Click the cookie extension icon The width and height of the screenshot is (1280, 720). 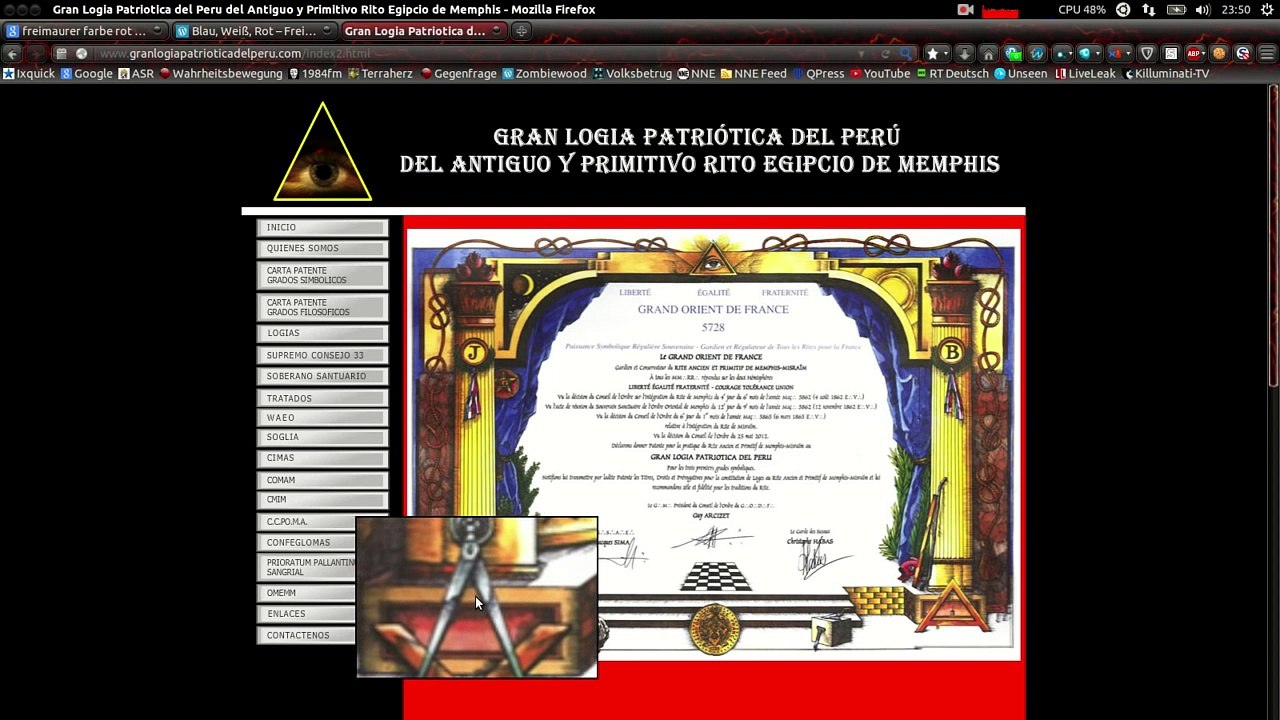(1219, 54)
